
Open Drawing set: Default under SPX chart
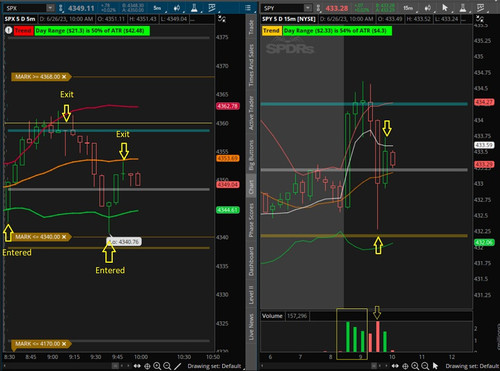(214, 366)
